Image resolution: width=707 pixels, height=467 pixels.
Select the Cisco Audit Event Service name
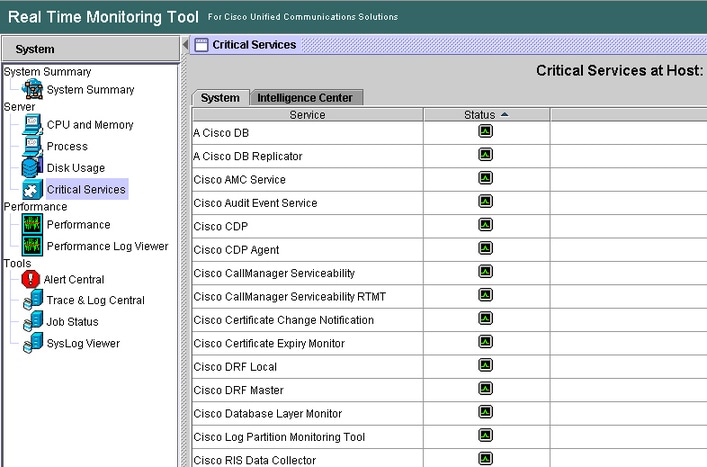pos(255,203)
